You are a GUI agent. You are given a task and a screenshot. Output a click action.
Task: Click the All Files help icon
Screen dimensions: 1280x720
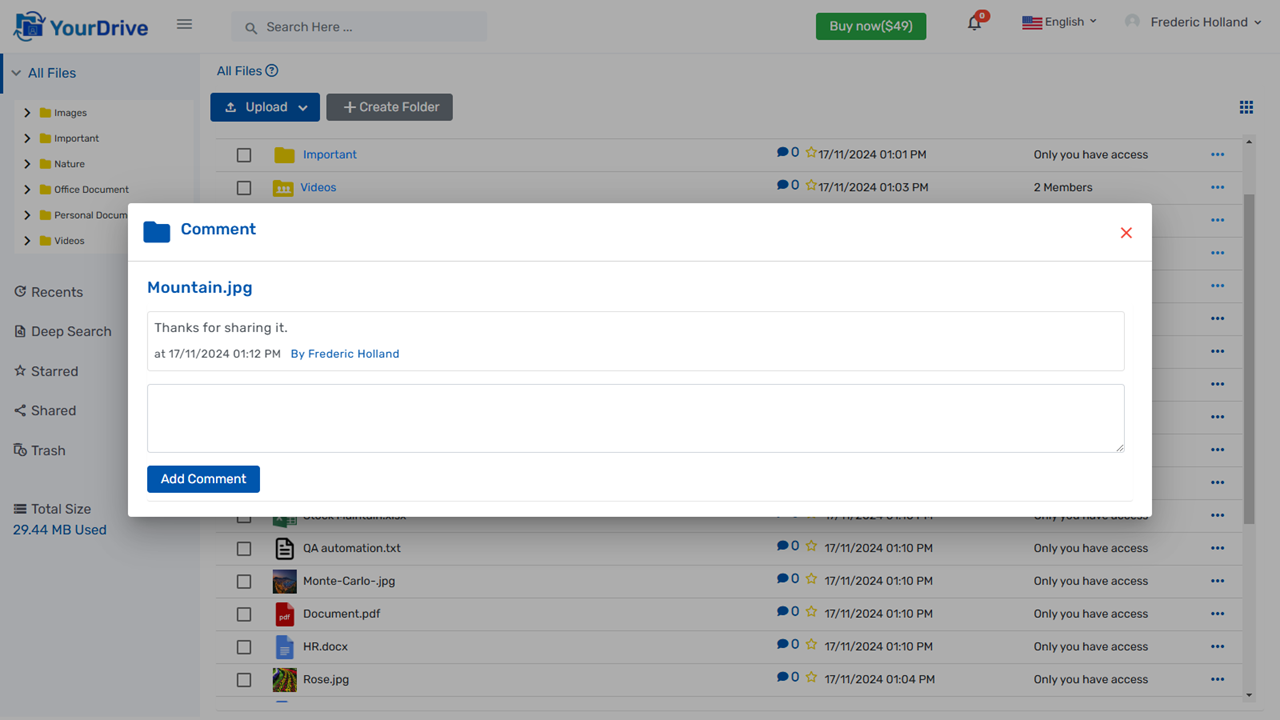point(272,71)
